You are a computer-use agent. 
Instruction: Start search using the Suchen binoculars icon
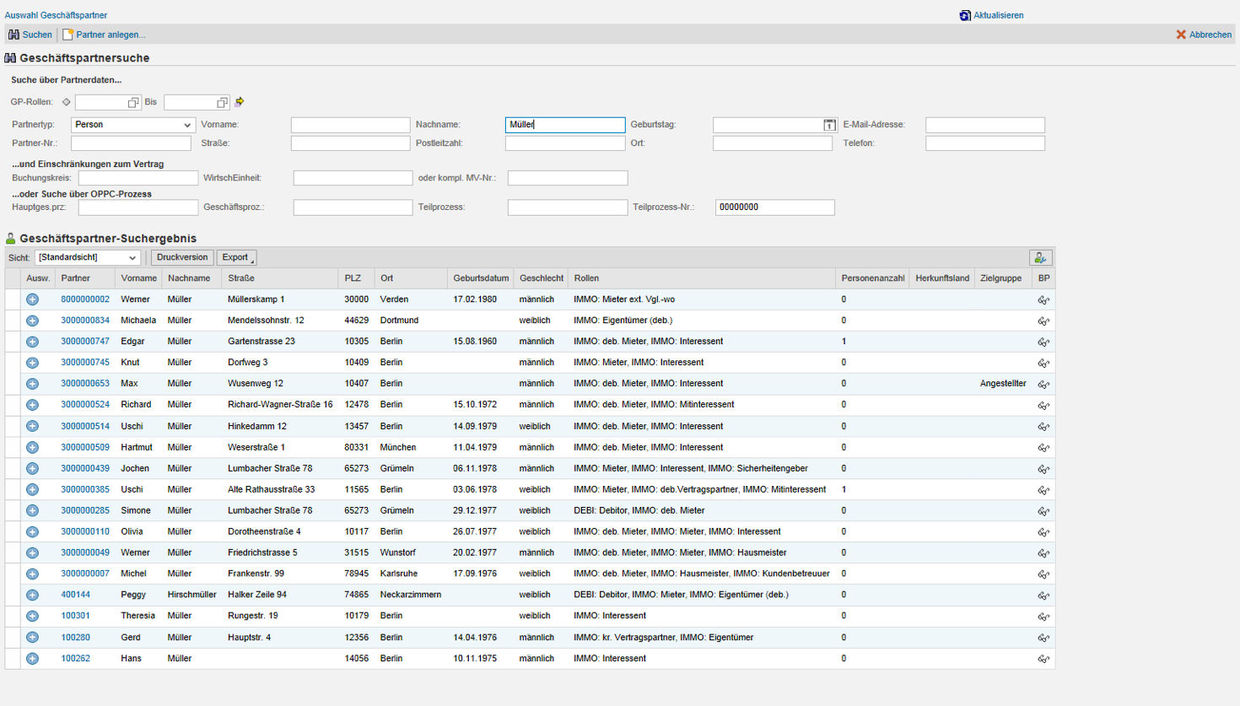point(14,33)
